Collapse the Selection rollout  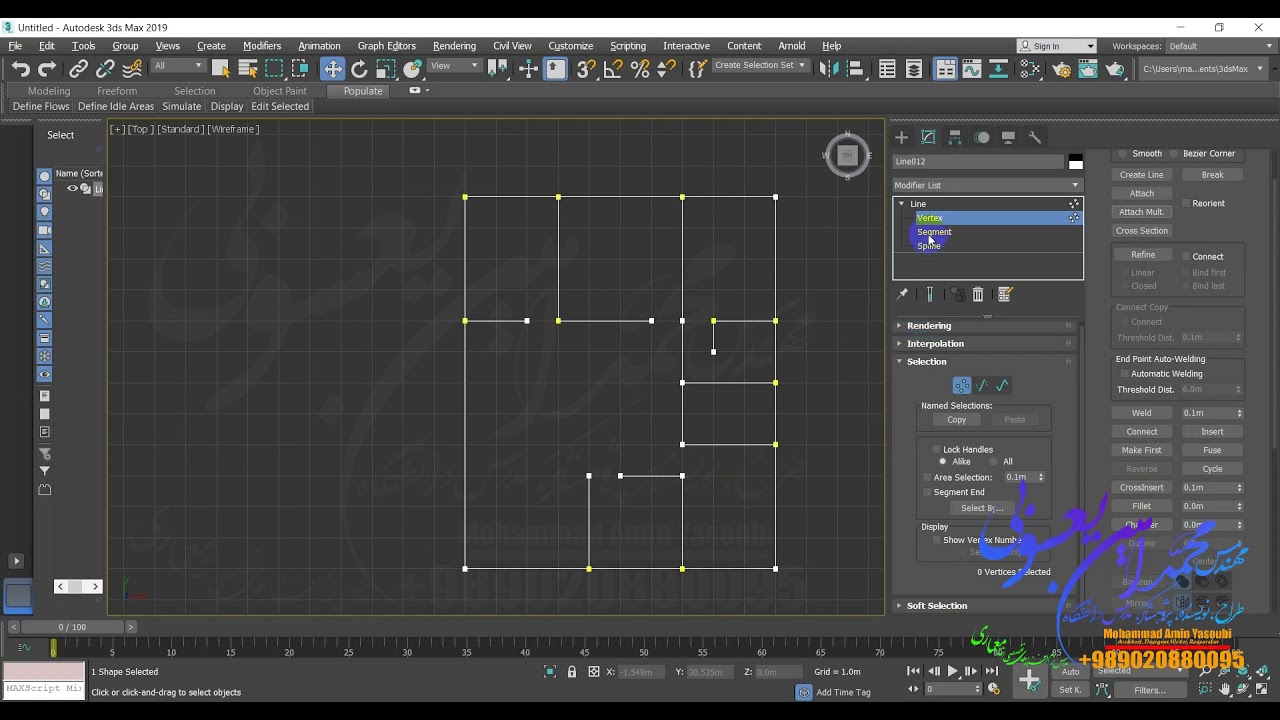point(987,361)
